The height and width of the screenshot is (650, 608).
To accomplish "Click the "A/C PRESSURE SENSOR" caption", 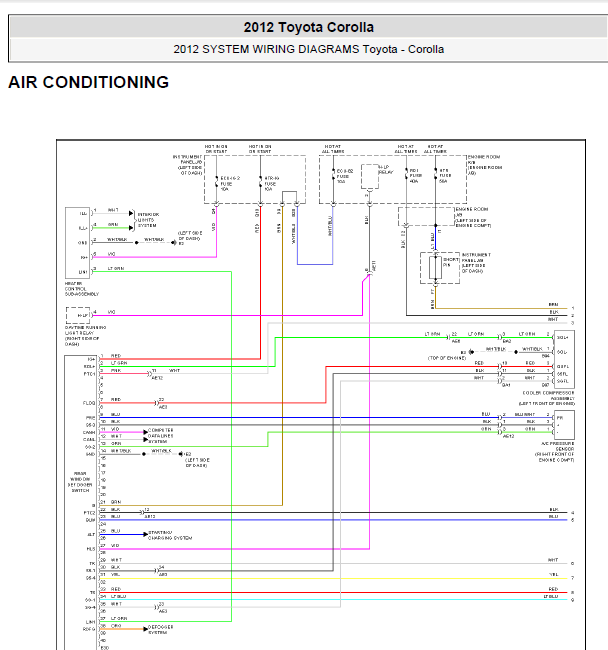I will coord(555,452).
